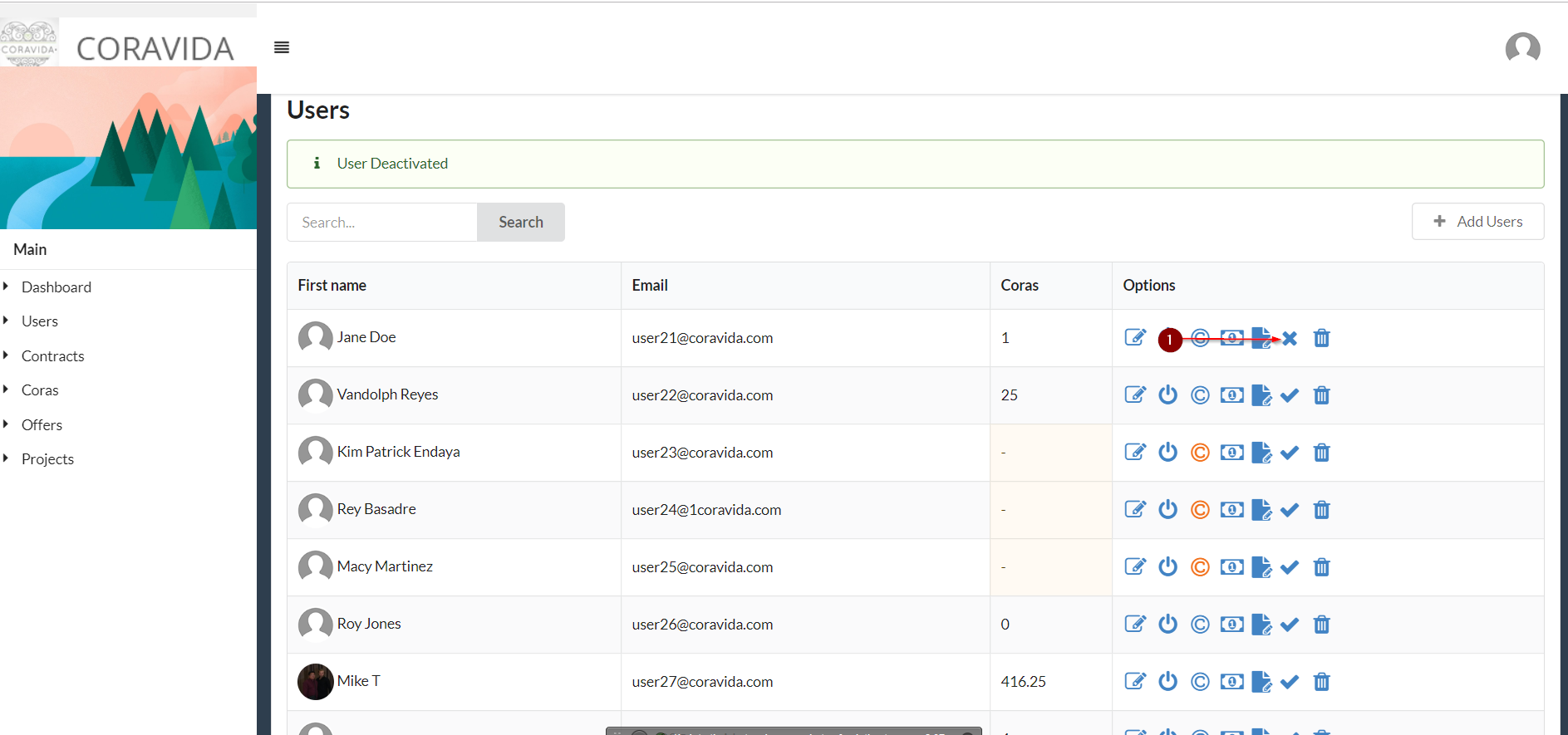Click the orange copyright icon for Kim Patrick Endaya
Viewport: 1568px width, 735px height.
[1200, 453]
